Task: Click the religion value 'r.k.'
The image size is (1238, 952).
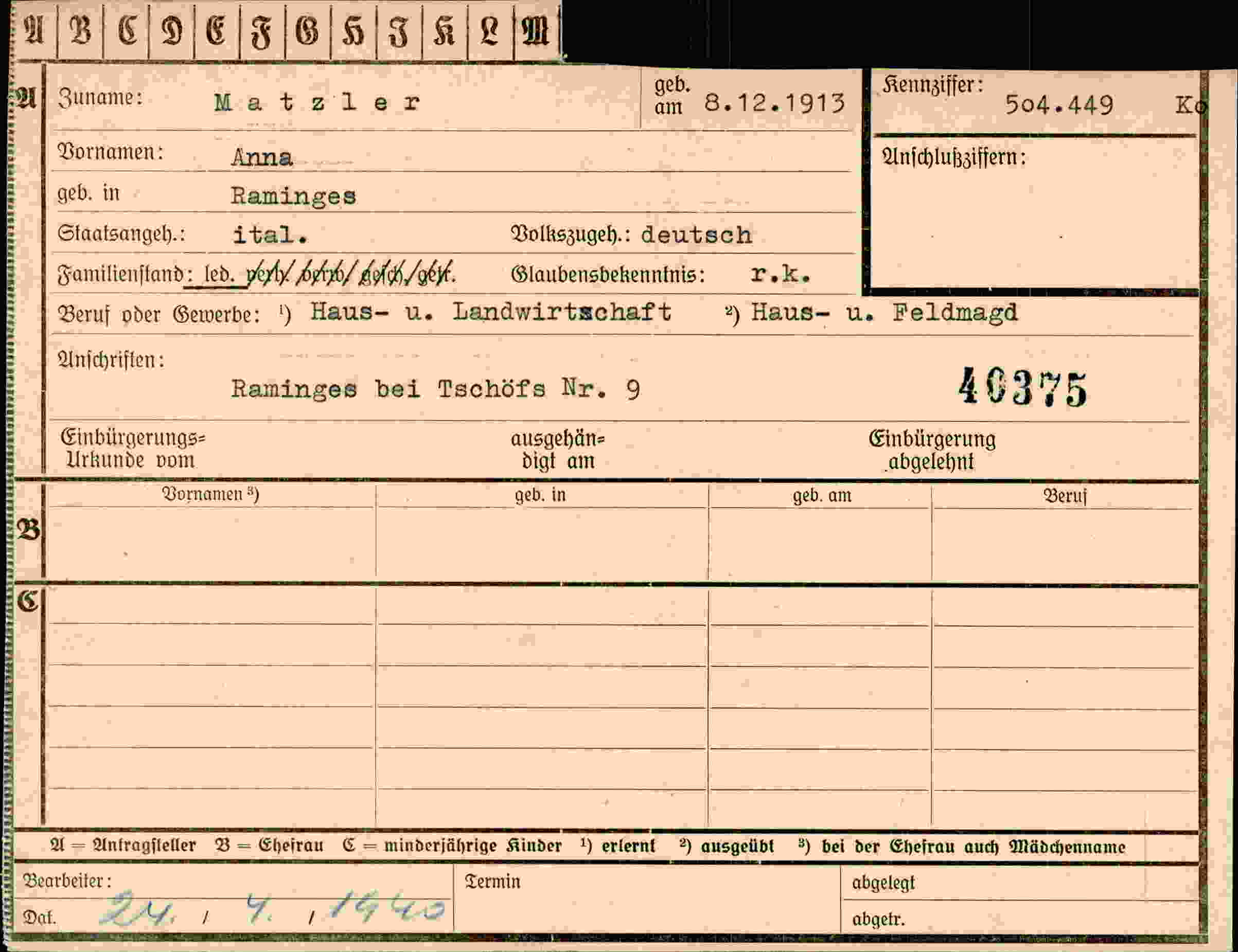Action: coord(781,274)
